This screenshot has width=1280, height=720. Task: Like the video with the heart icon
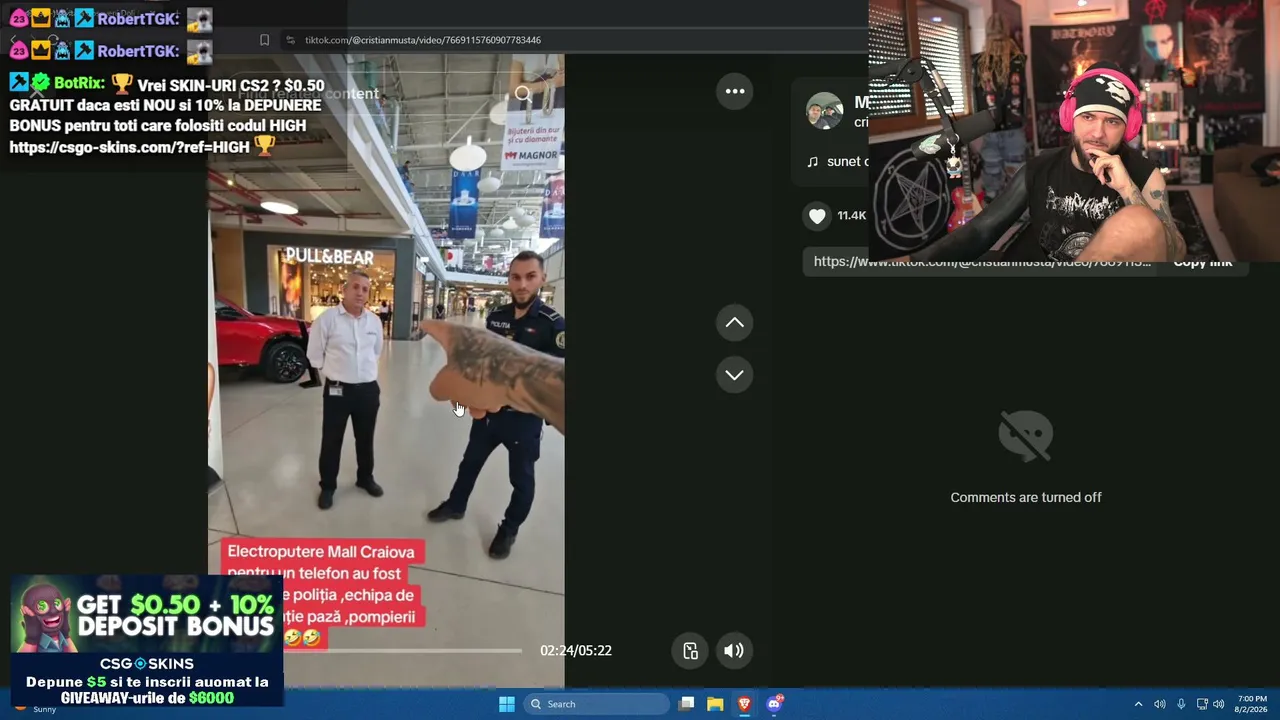[x=817, y=216]
